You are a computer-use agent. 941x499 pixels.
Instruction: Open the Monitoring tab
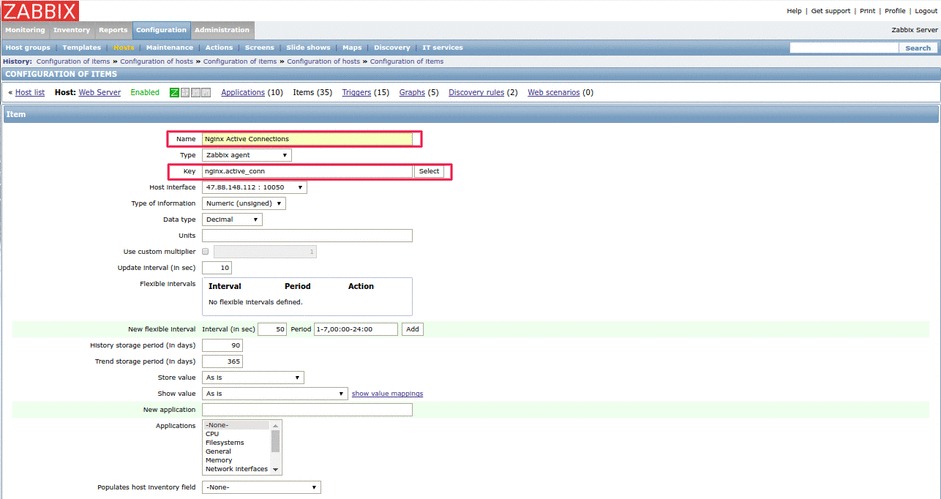[x=25, y=30]
